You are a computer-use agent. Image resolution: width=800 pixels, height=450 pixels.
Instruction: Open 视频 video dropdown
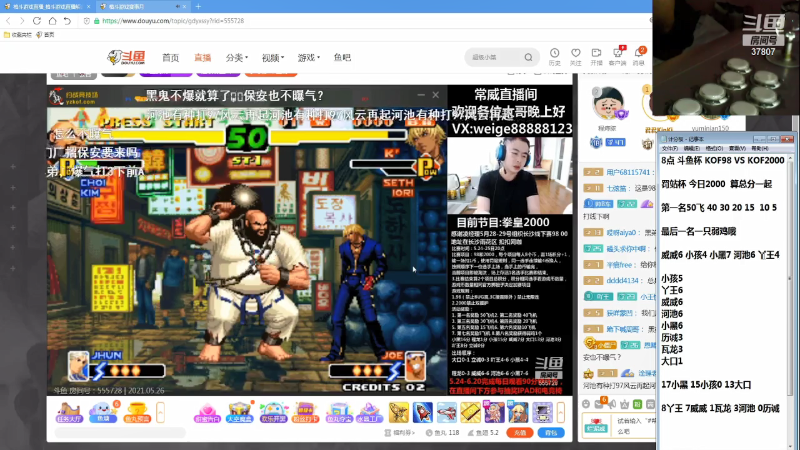click(273, 58)
